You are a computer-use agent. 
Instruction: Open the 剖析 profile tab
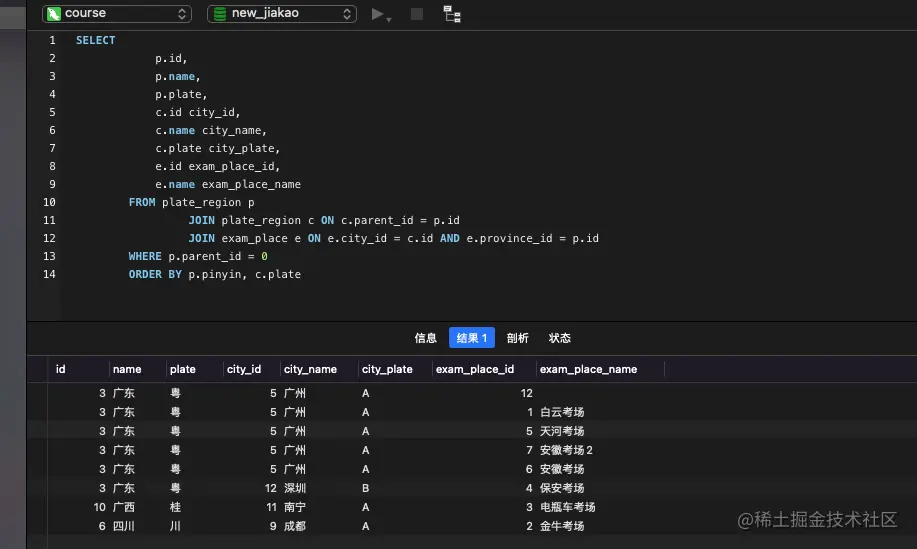(518, 338)
